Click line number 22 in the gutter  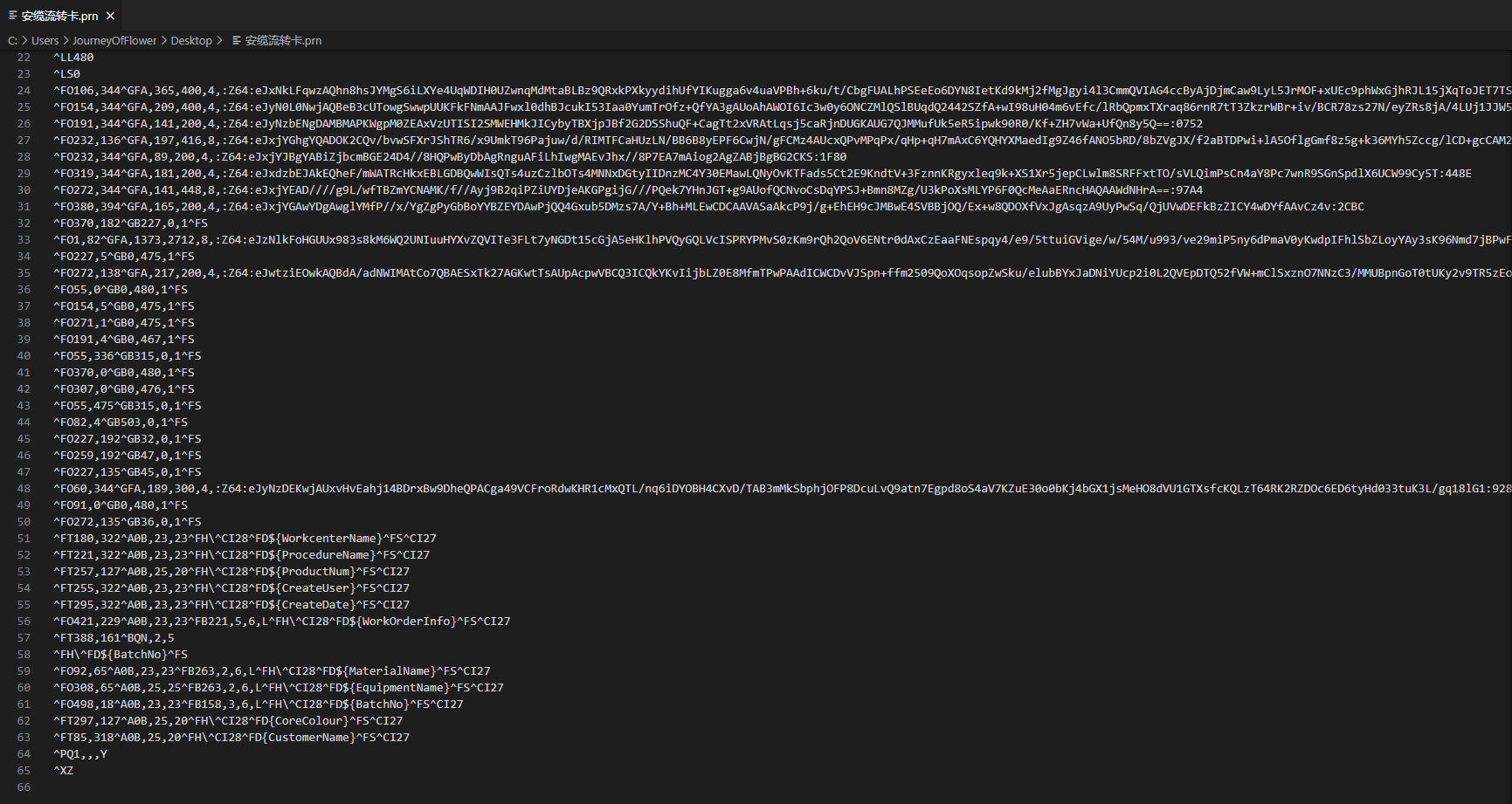click(x=24, y=58)
